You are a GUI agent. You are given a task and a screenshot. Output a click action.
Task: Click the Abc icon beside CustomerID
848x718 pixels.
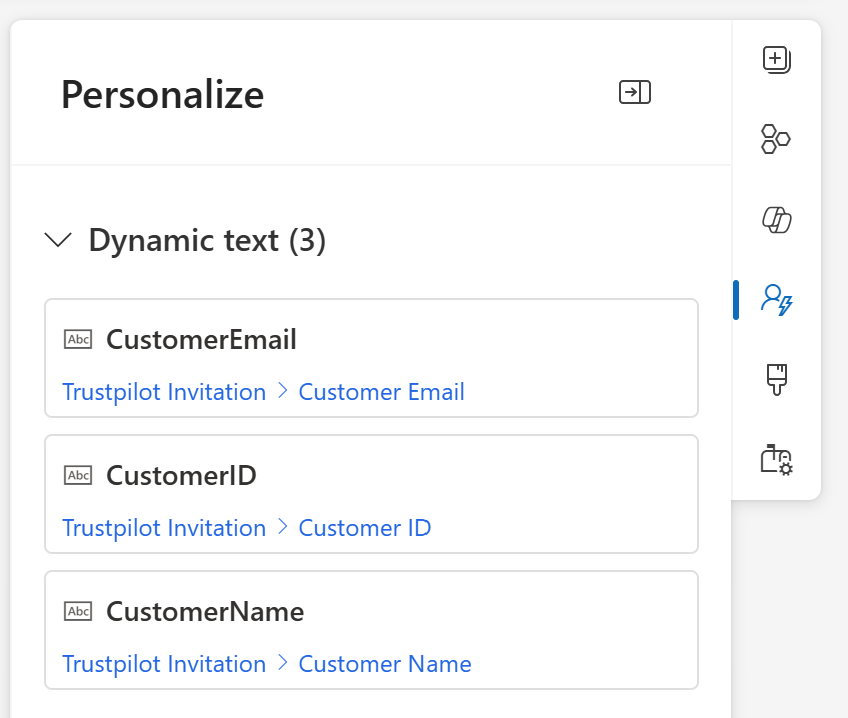tap(78, 475)
